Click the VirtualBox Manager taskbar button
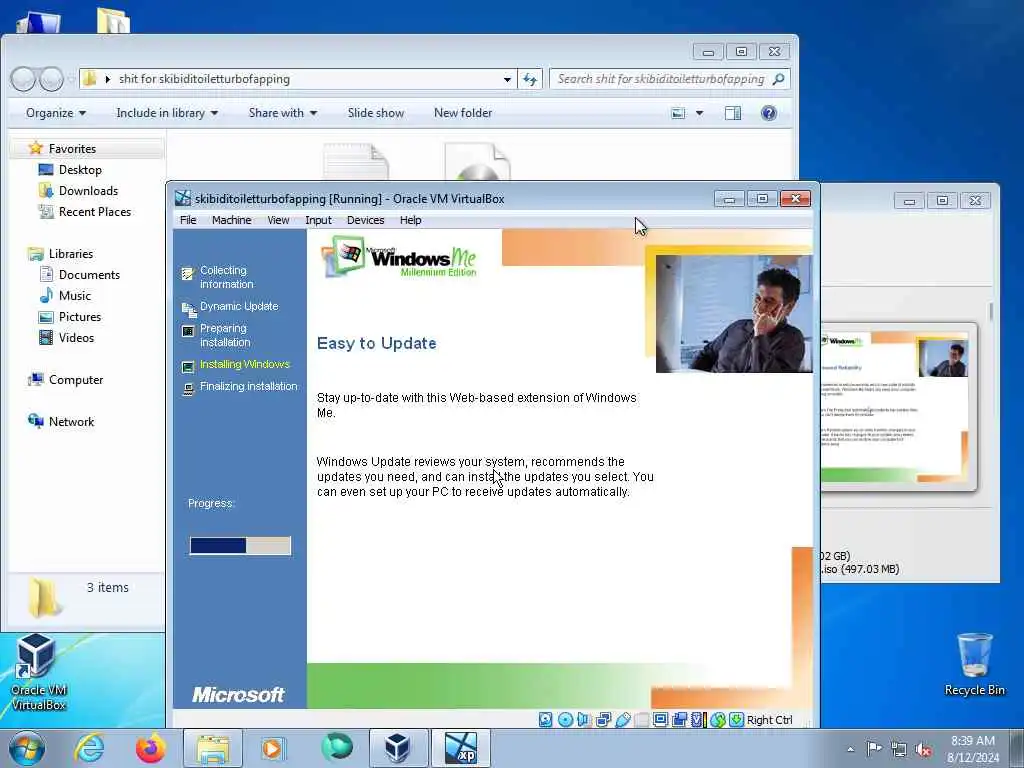Image resolution: width=1024 pixels, height=768 pixels. 398,748
